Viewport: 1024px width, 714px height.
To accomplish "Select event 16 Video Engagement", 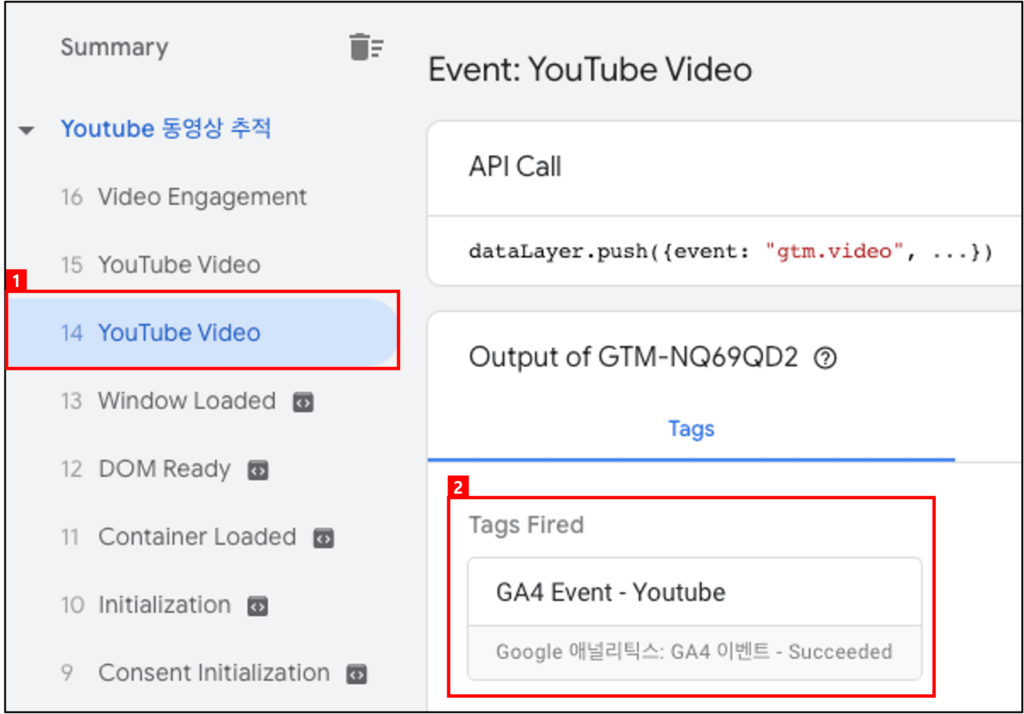I will [184, 197].
